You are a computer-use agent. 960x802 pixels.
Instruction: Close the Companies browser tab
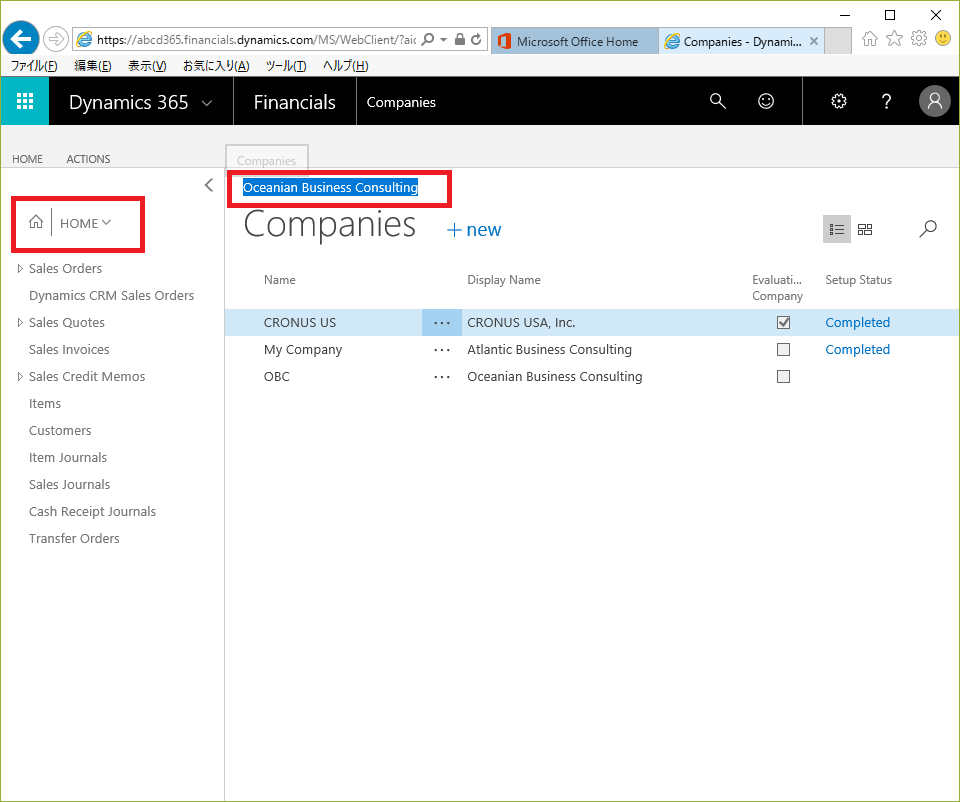click(814, 41)
